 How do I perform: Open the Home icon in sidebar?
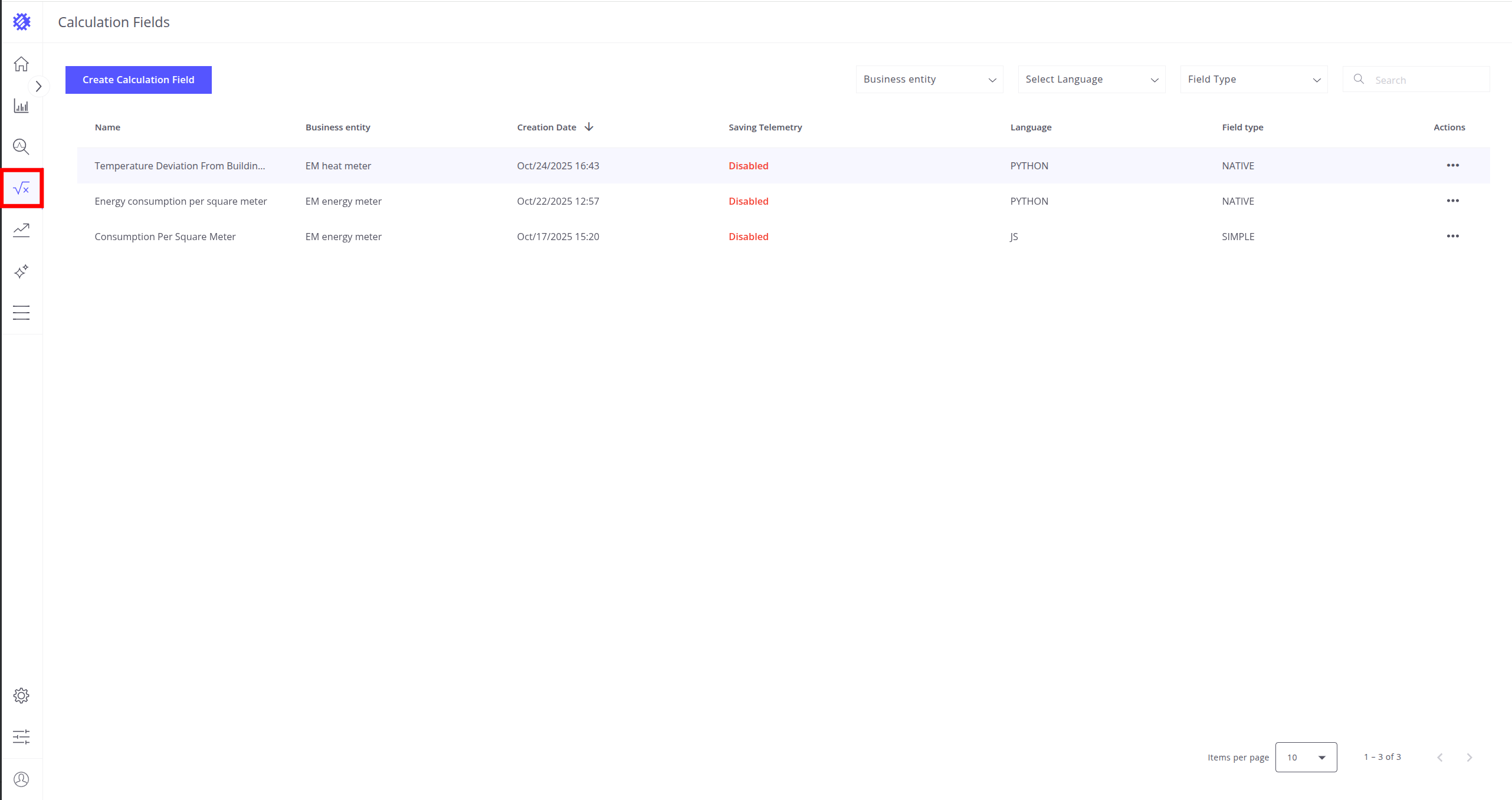(x=21, y=64)
